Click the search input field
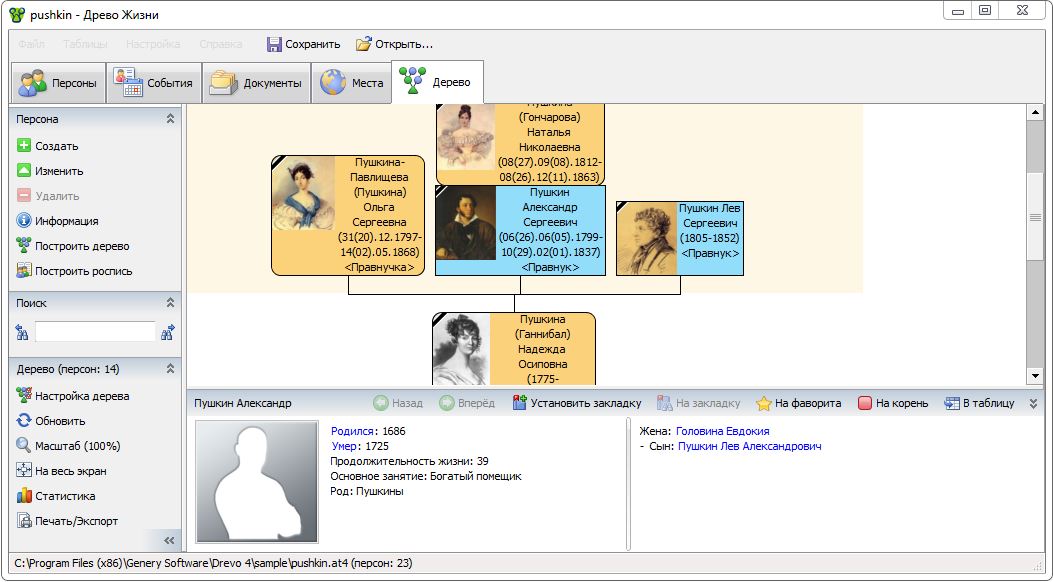This screenshot has height=582, width=1053. pos(95,332)
